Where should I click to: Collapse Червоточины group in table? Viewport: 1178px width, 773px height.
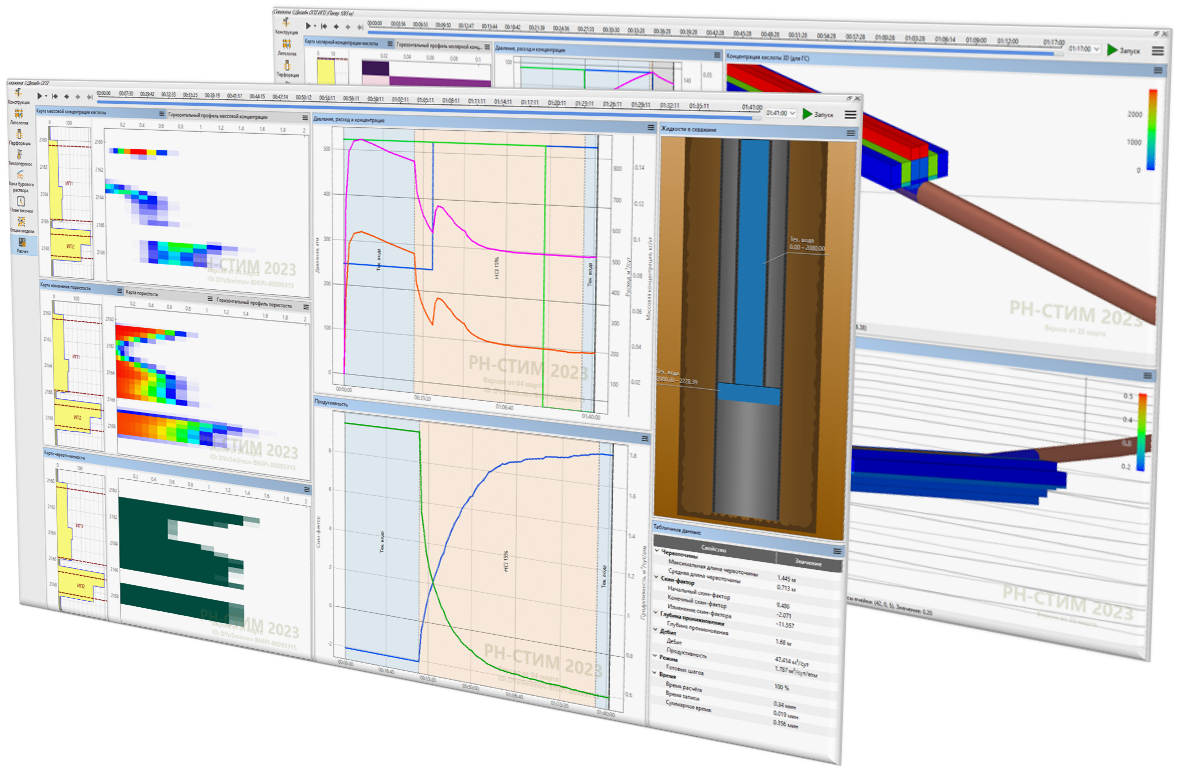656,551
